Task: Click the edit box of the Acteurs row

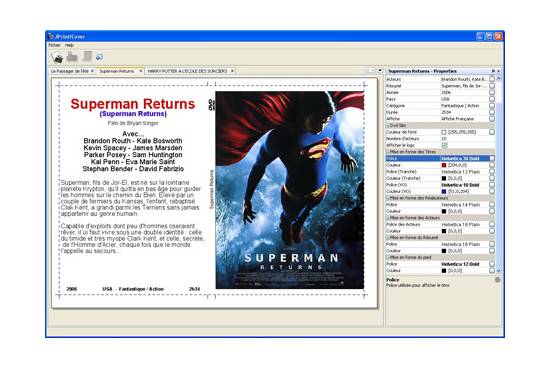Action: coord(492,79)
